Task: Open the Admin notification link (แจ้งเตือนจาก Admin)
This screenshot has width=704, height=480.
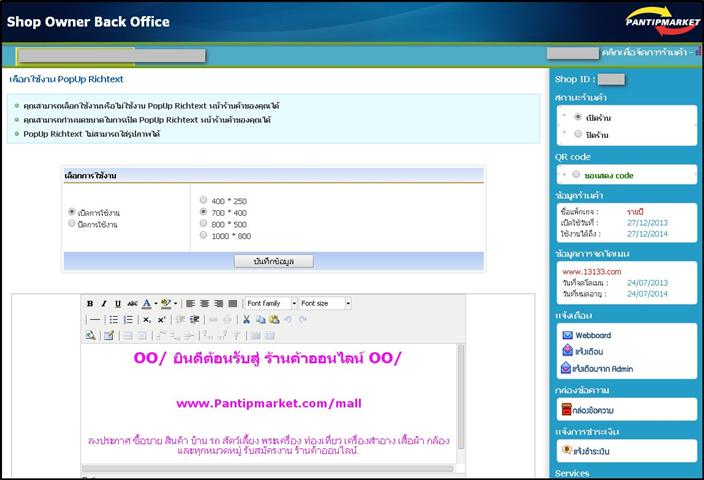Action: pos(603,369)
